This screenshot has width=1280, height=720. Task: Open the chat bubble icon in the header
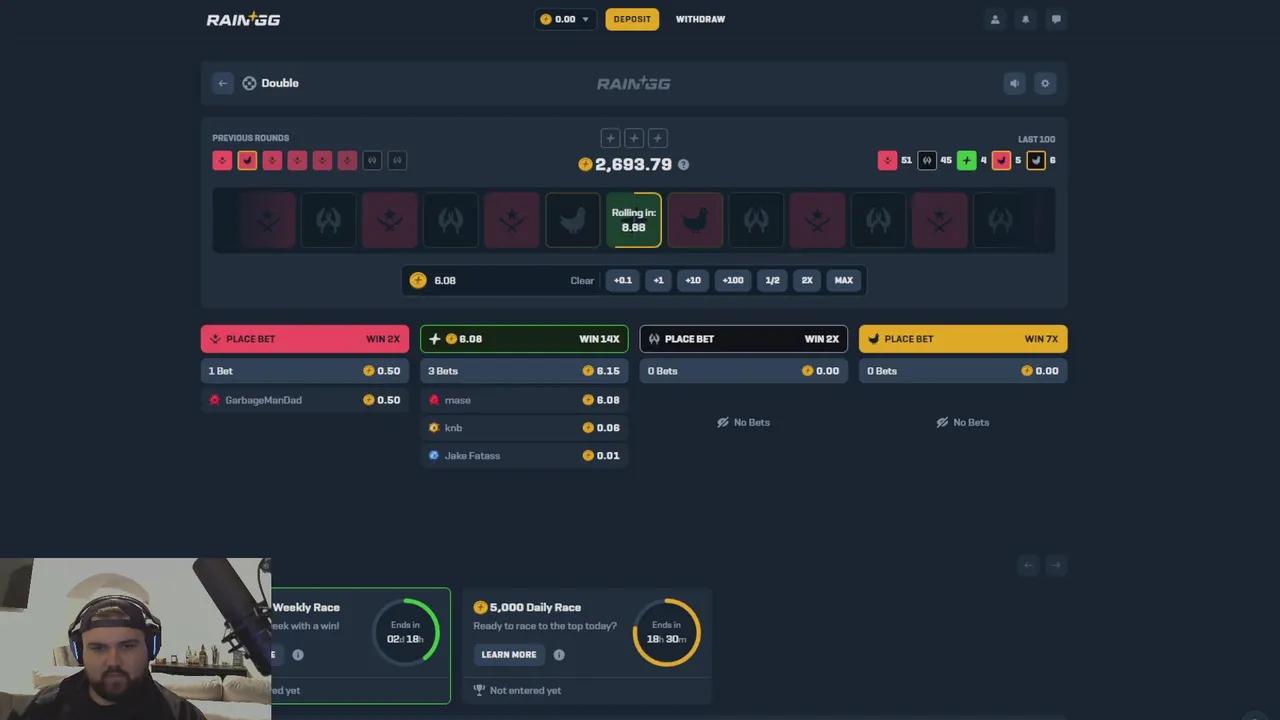click(x=1056, y=19)
